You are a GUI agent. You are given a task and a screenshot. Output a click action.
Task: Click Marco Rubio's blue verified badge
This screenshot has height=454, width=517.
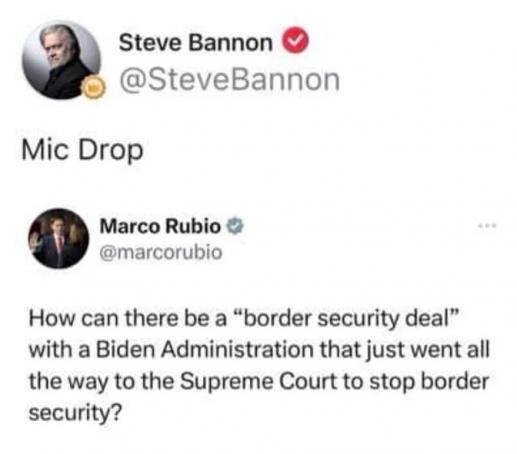235,226
